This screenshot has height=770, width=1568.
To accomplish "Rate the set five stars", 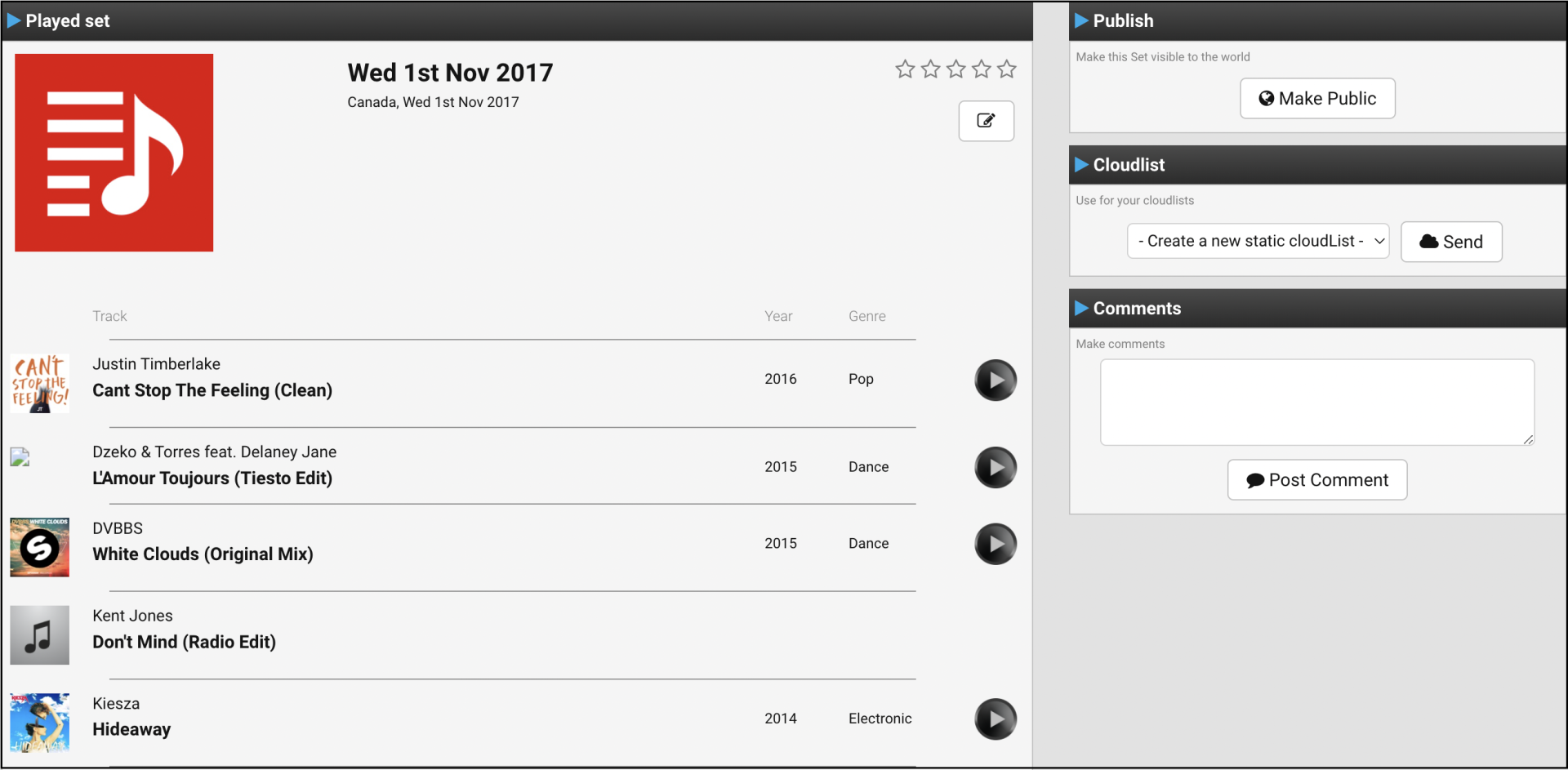I will tap(1007, 69).
